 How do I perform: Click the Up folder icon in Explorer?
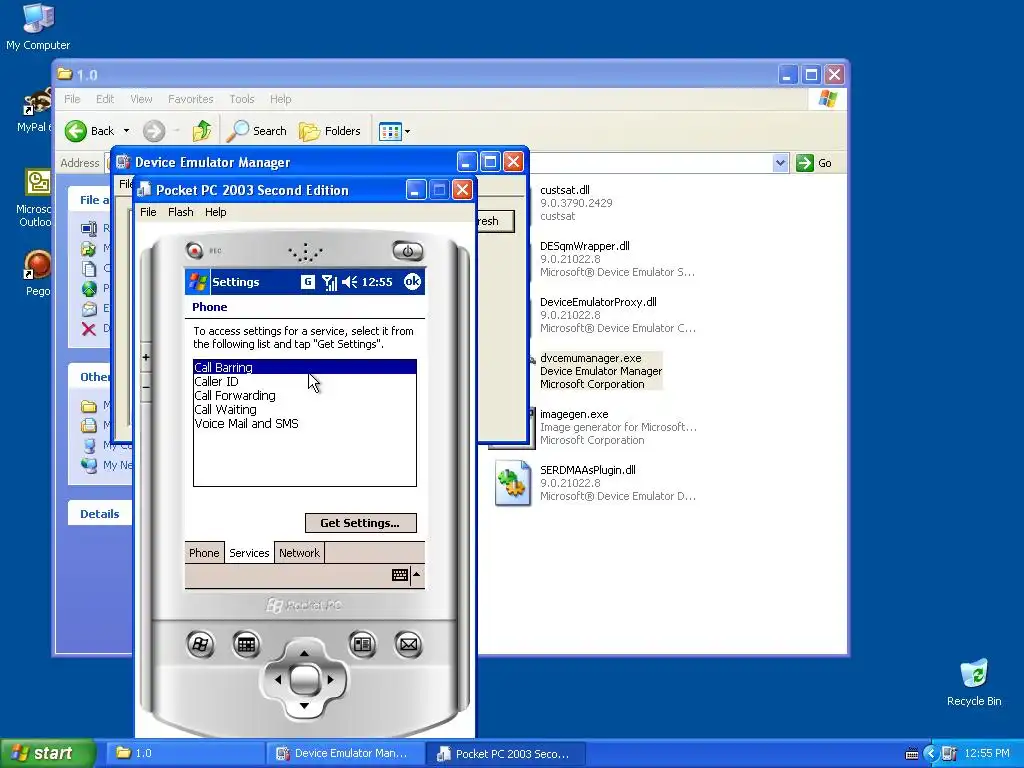[202, 131]
